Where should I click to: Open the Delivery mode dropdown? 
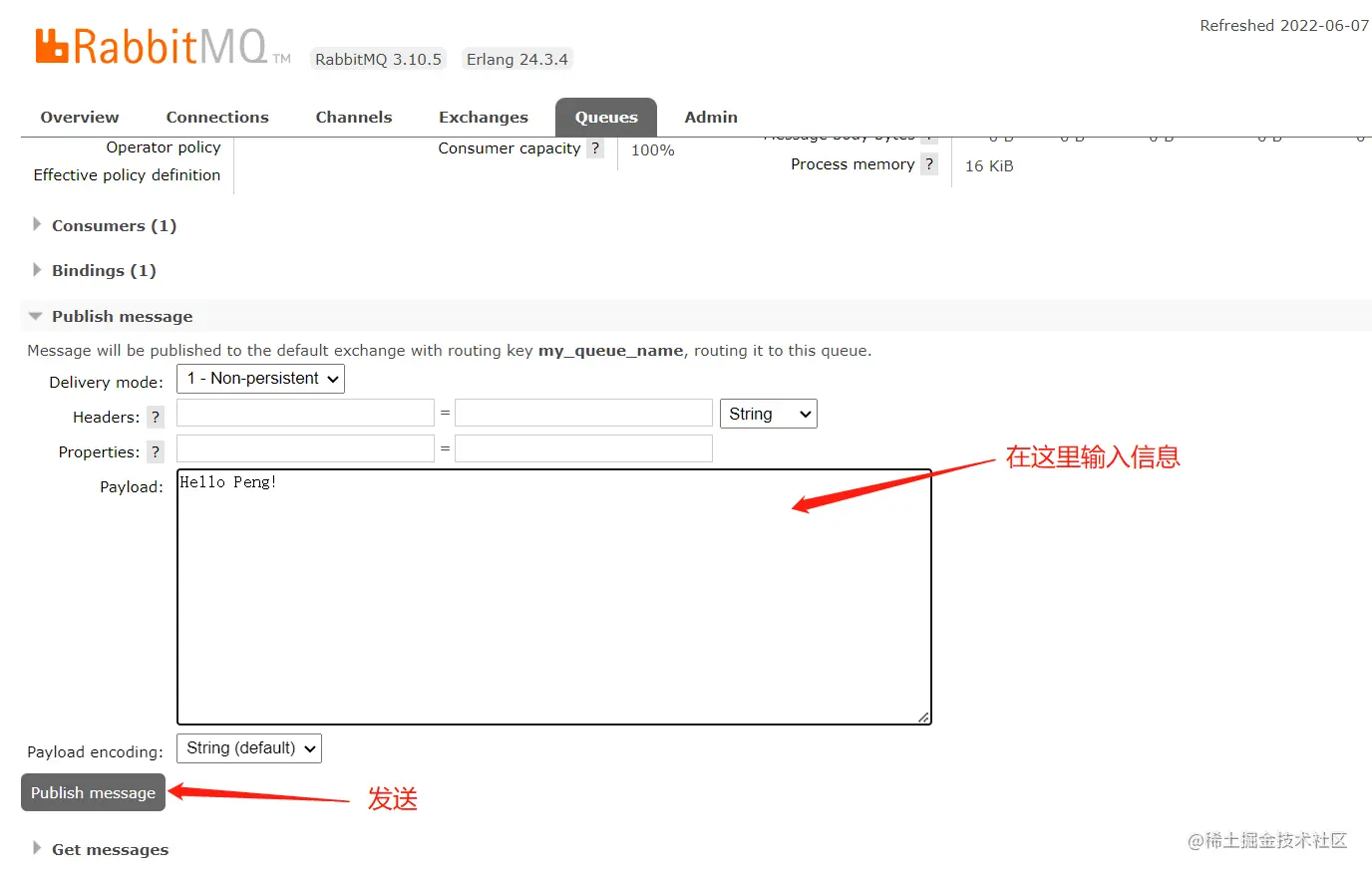(260, 379)
